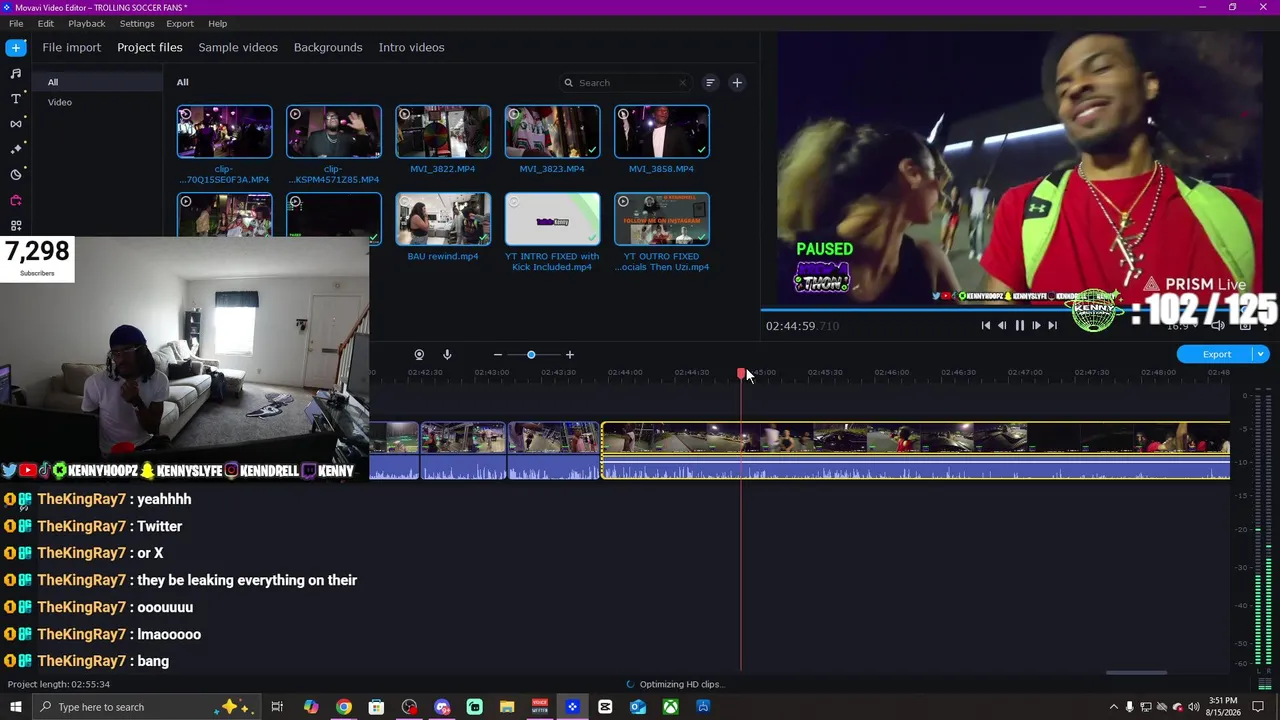Screen dimensions: 1280x720
Task: Open Windows Task View button
Action: coord(277,707)
